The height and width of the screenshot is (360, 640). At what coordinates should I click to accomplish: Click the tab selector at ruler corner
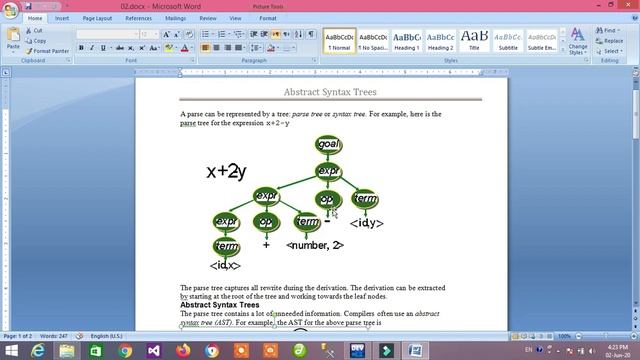(x=6, y=73)
